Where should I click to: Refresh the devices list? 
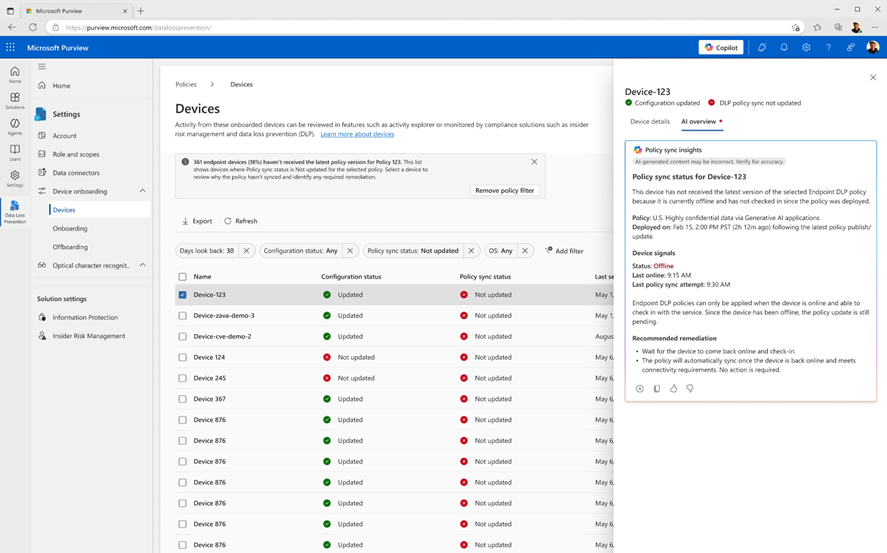click(240, 221)
